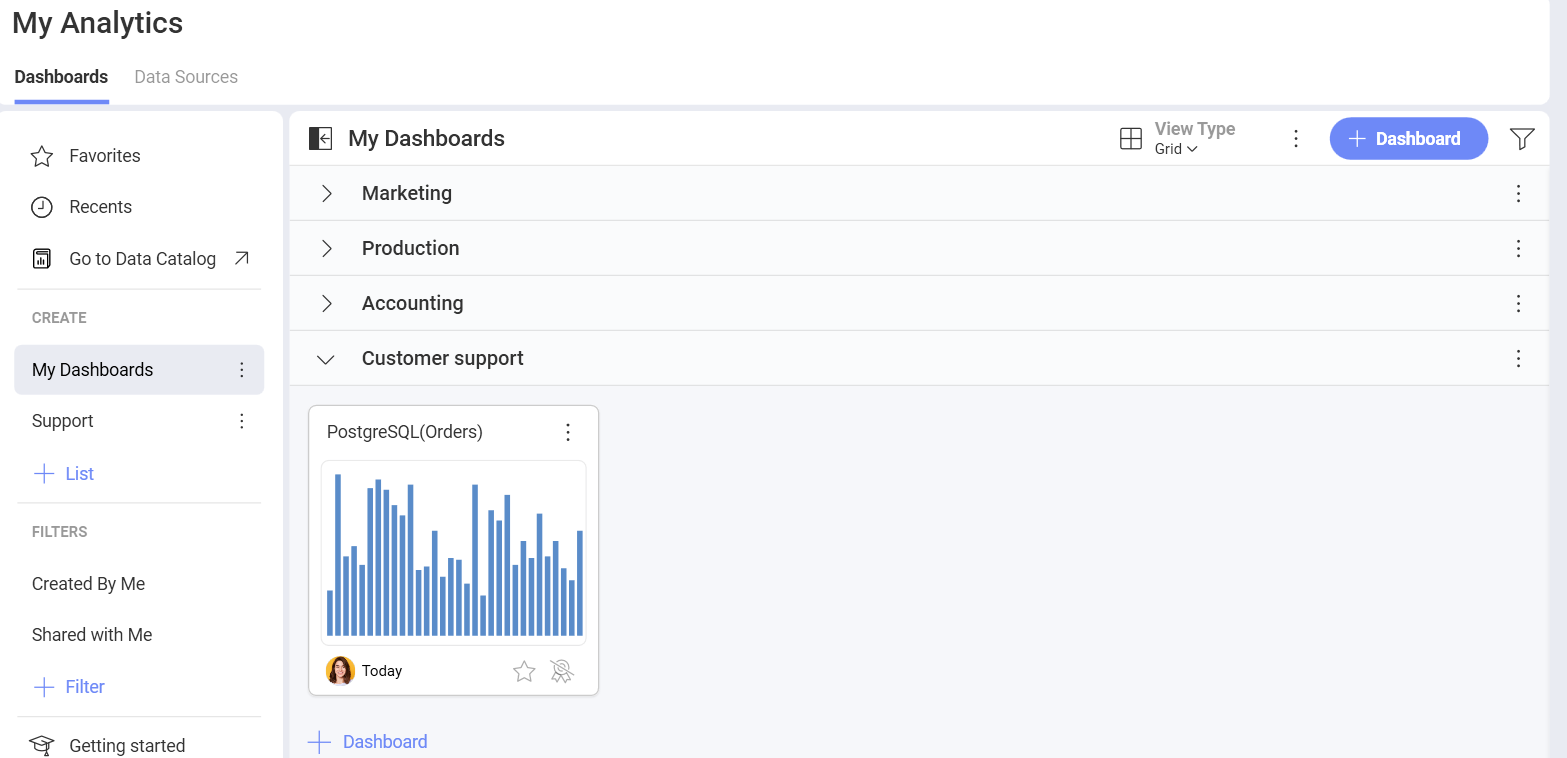Image resolution: width=1567 pixels, height=758 pixels.
Task: Open Getting started guide
Action: tap(127, 746)
